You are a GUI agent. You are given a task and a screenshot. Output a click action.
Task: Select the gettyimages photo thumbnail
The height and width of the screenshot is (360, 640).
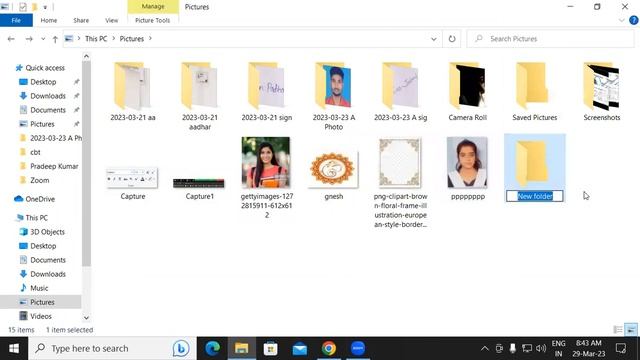(266, 162)
